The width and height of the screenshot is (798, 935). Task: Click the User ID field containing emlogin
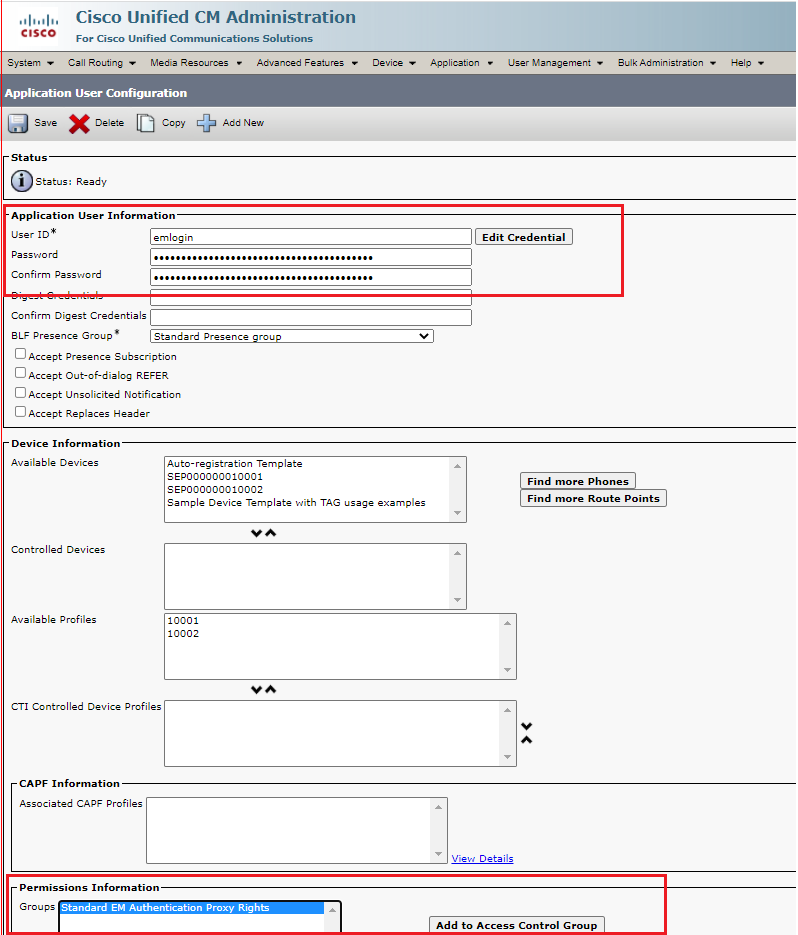[311, 237]
